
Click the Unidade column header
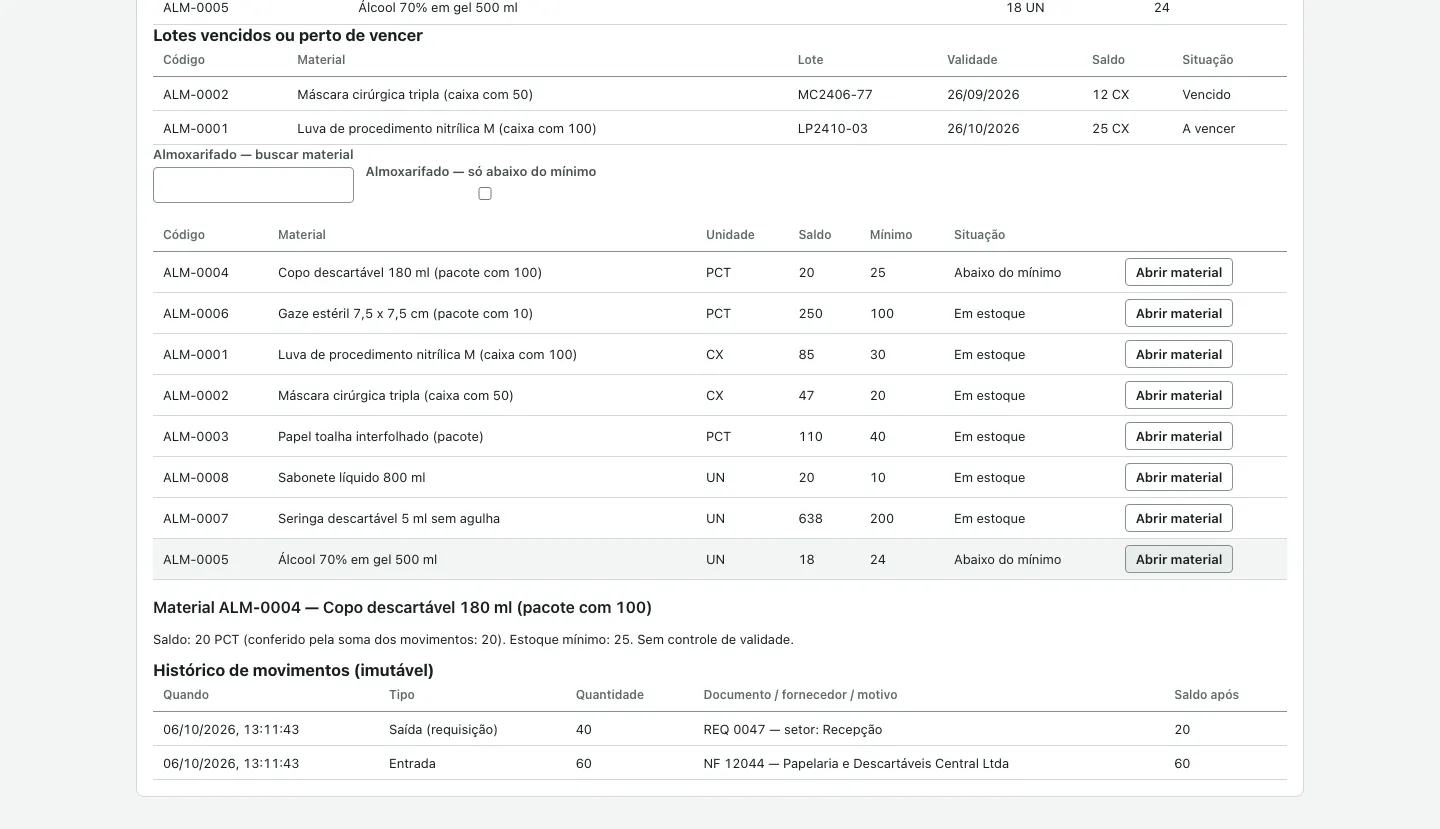point(730,235)
